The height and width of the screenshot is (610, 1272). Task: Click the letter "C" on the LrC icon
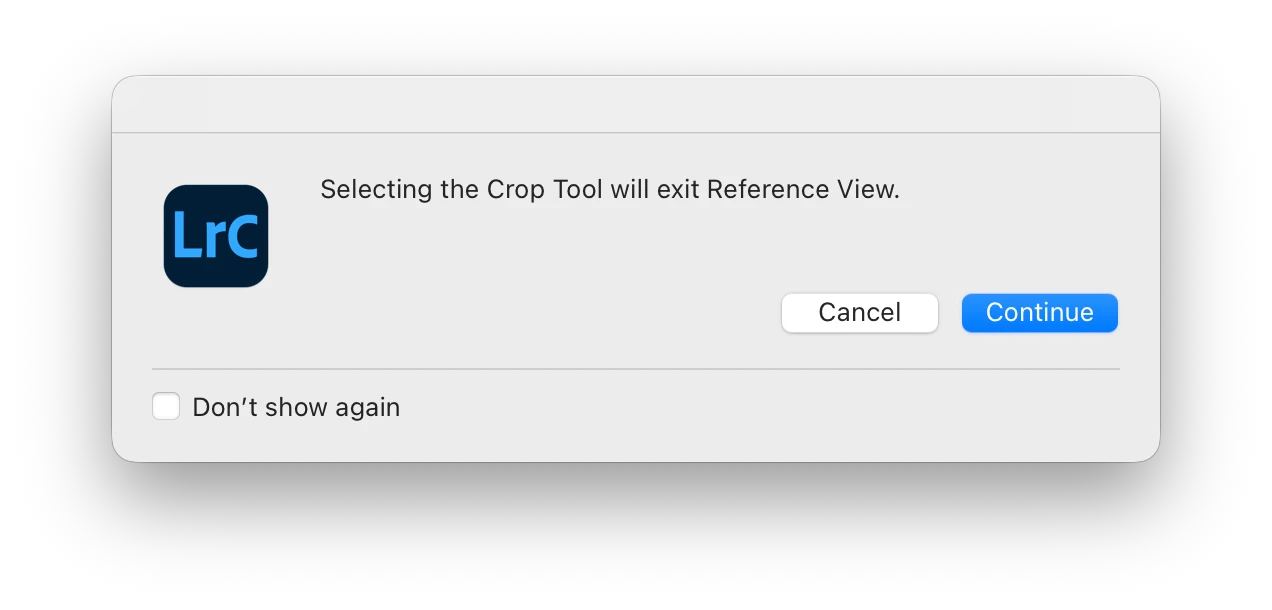[241, 236]
